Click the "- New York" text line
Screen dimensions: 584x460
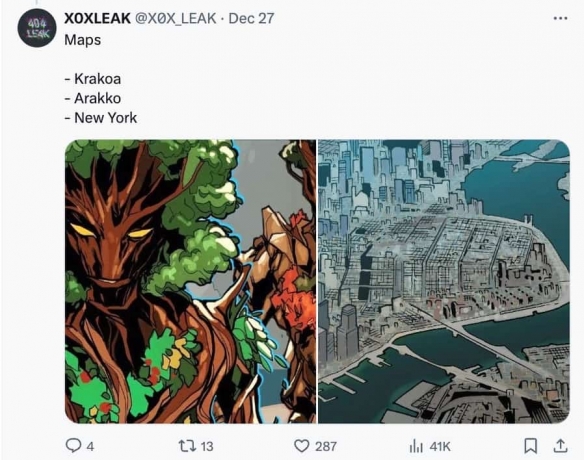[x=101, y=118]
